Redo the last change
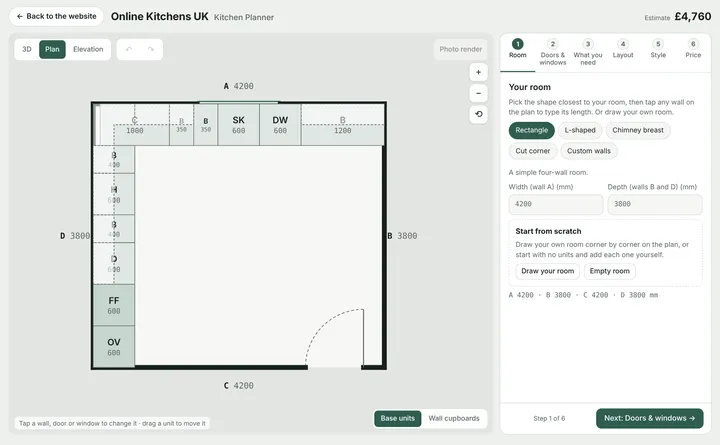This screenshot has width=720, height=445. 151,49
